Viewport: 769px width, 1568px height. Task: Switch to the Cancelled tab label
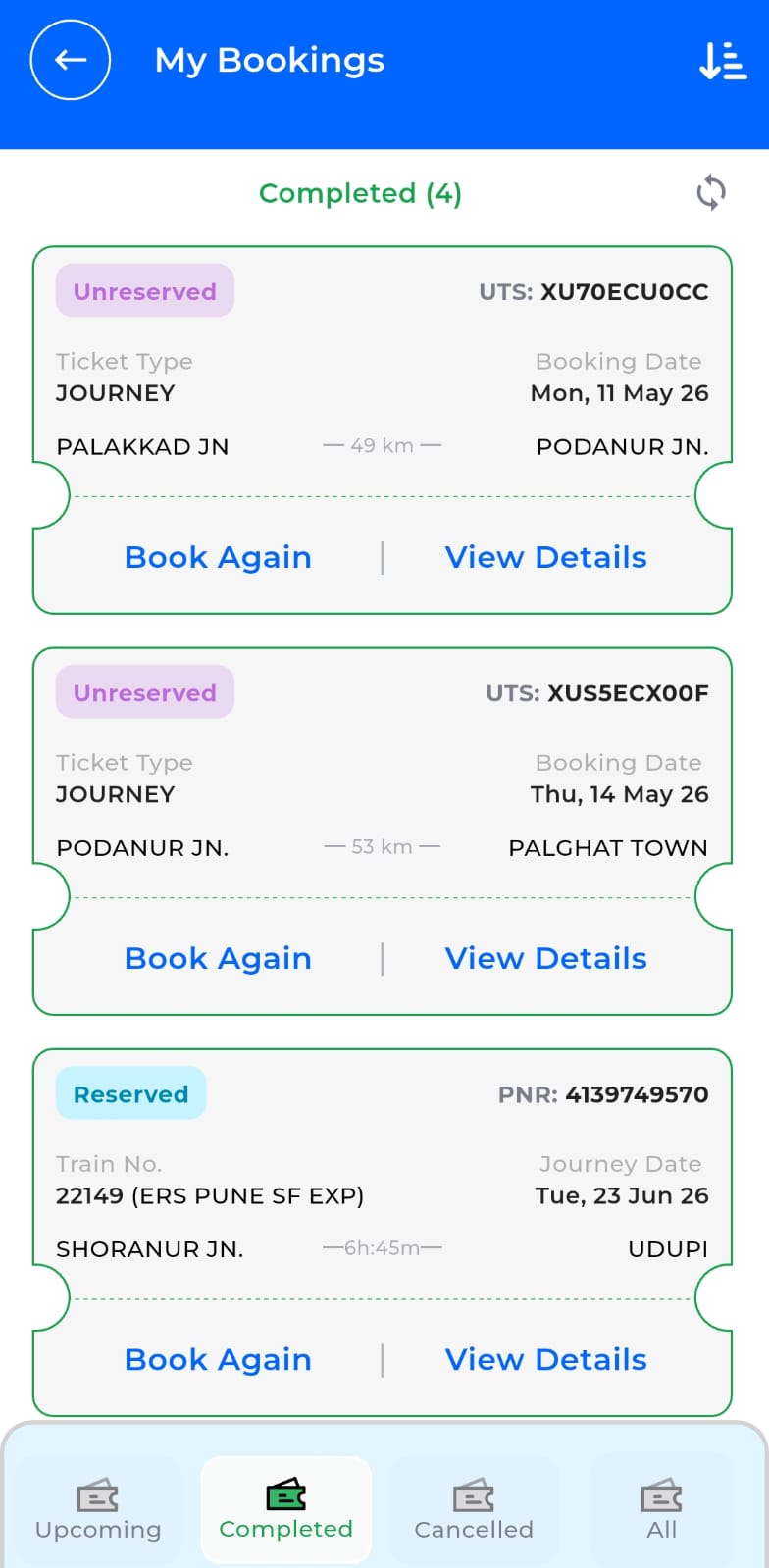click(x=474, y=1530)
